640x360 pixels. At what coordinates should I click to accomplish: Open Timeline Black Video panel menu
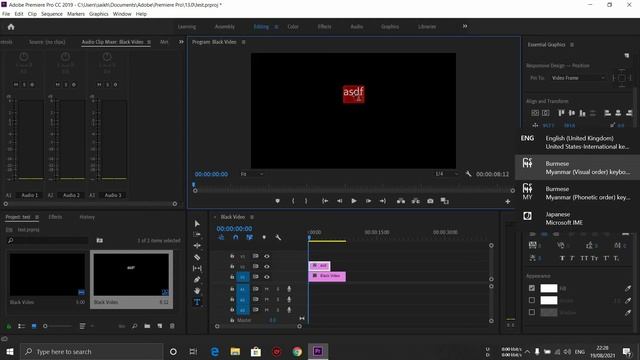pyautogui.click(x=252, y=217)
